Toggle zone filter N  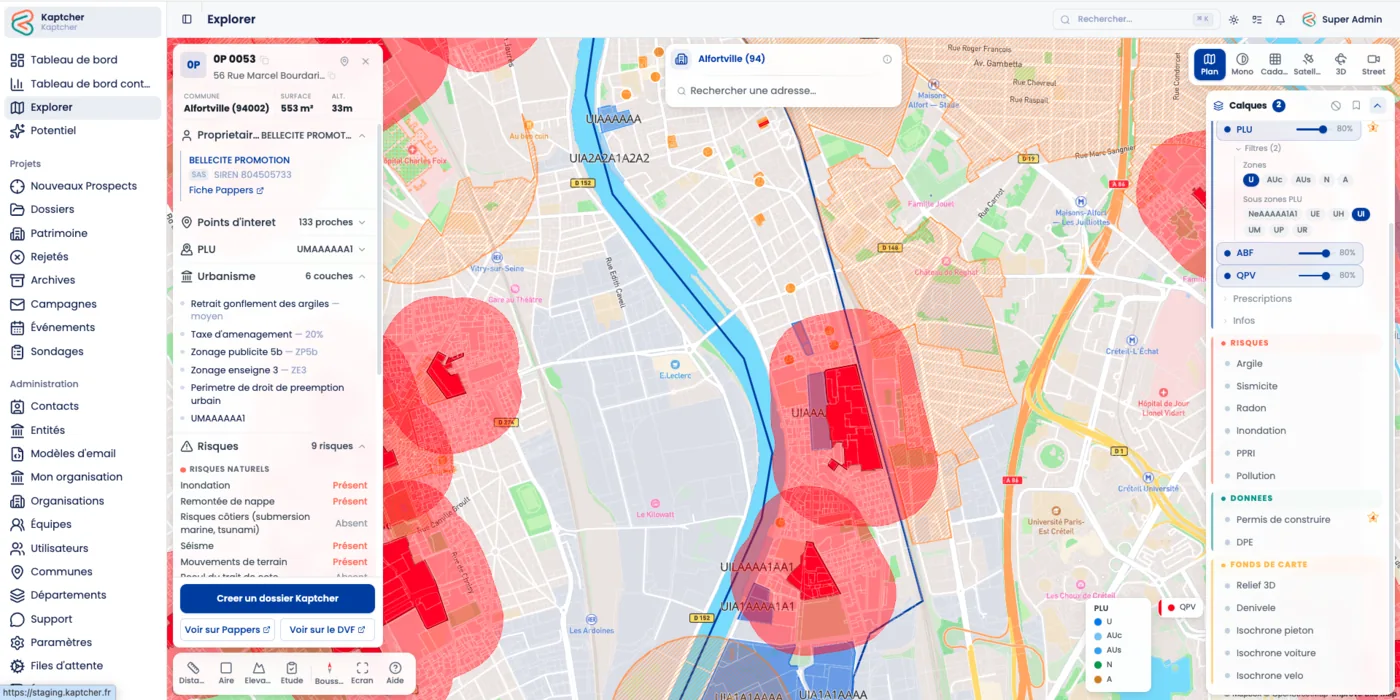point(1327,180)
